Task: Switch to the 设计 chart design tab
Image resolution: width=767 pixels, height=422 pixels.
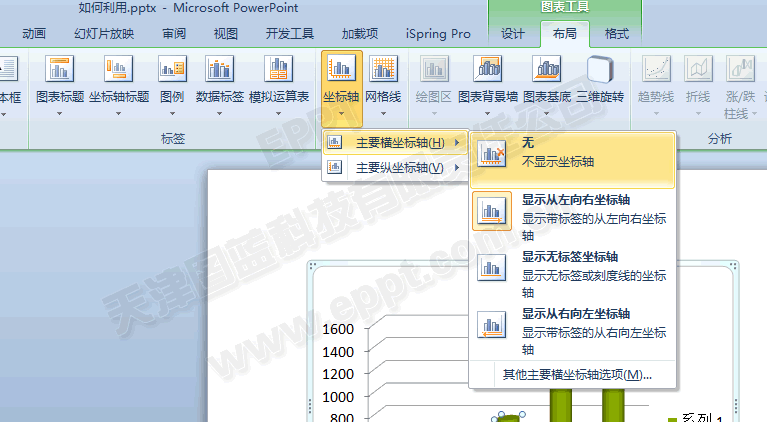Action: [x=513, y=34]
